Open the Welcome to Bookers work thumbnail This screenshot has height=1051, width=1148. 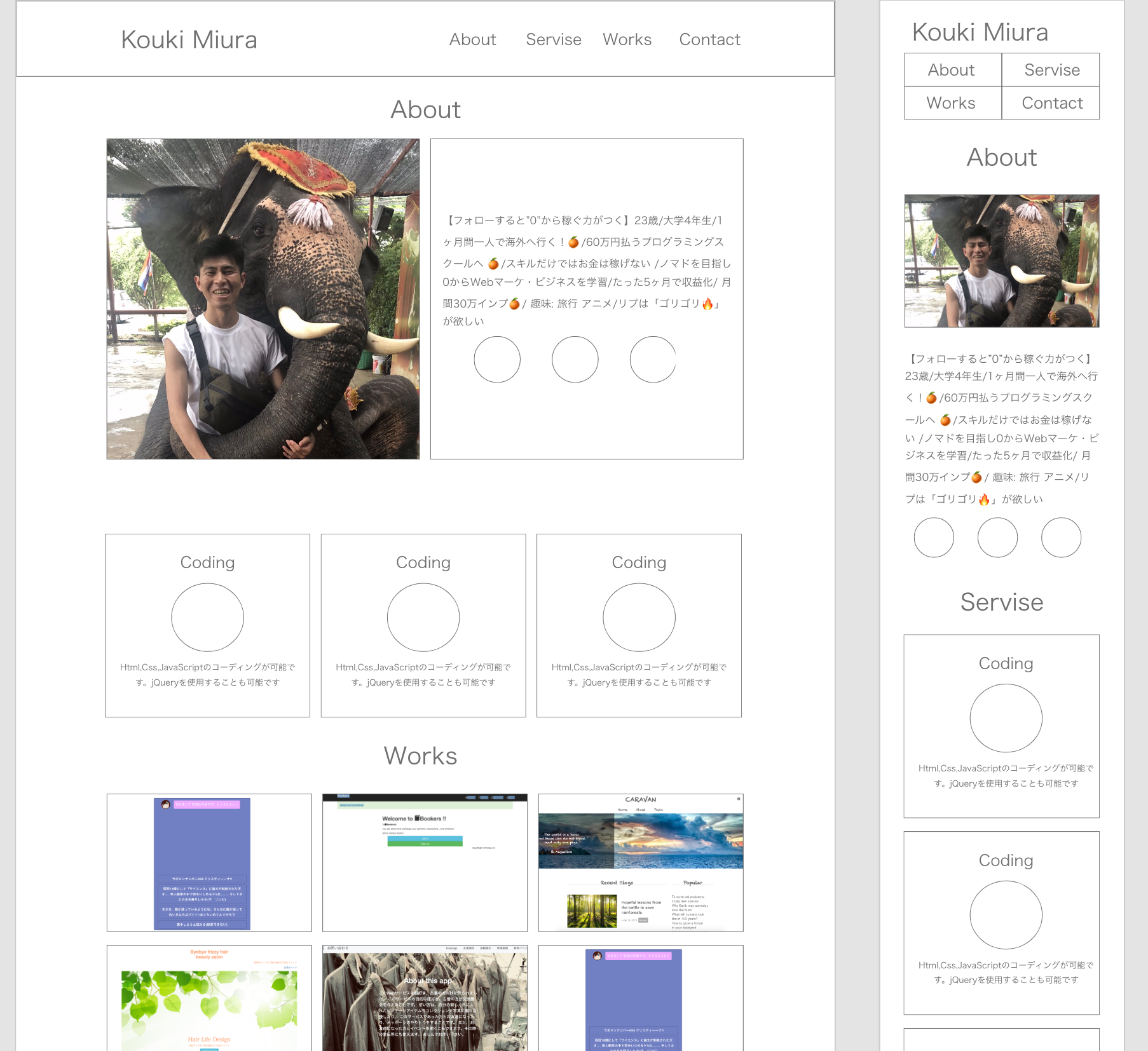(425, 862)
